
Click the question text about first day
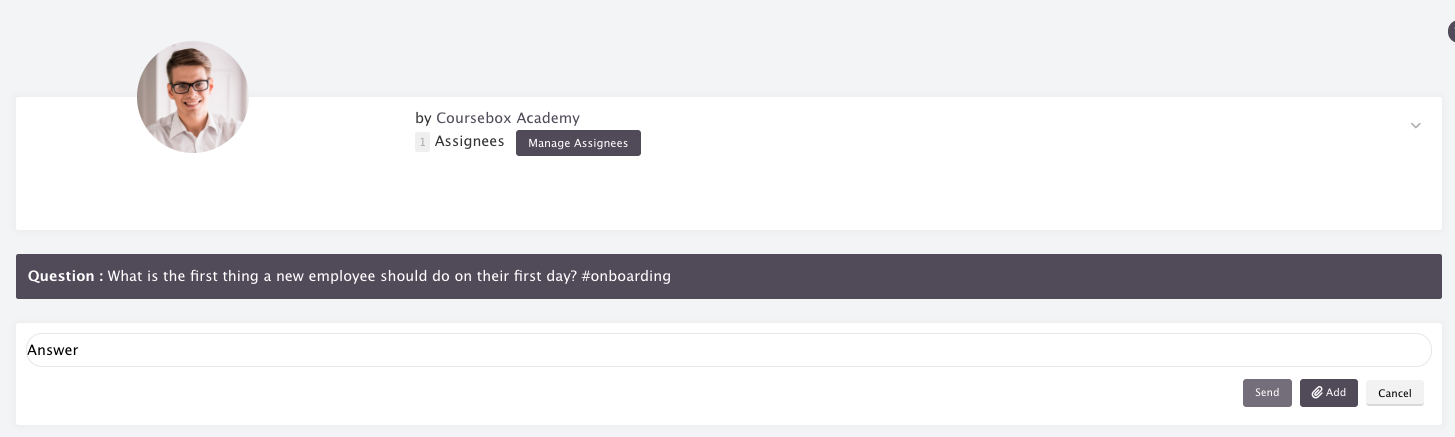(342, 276)
